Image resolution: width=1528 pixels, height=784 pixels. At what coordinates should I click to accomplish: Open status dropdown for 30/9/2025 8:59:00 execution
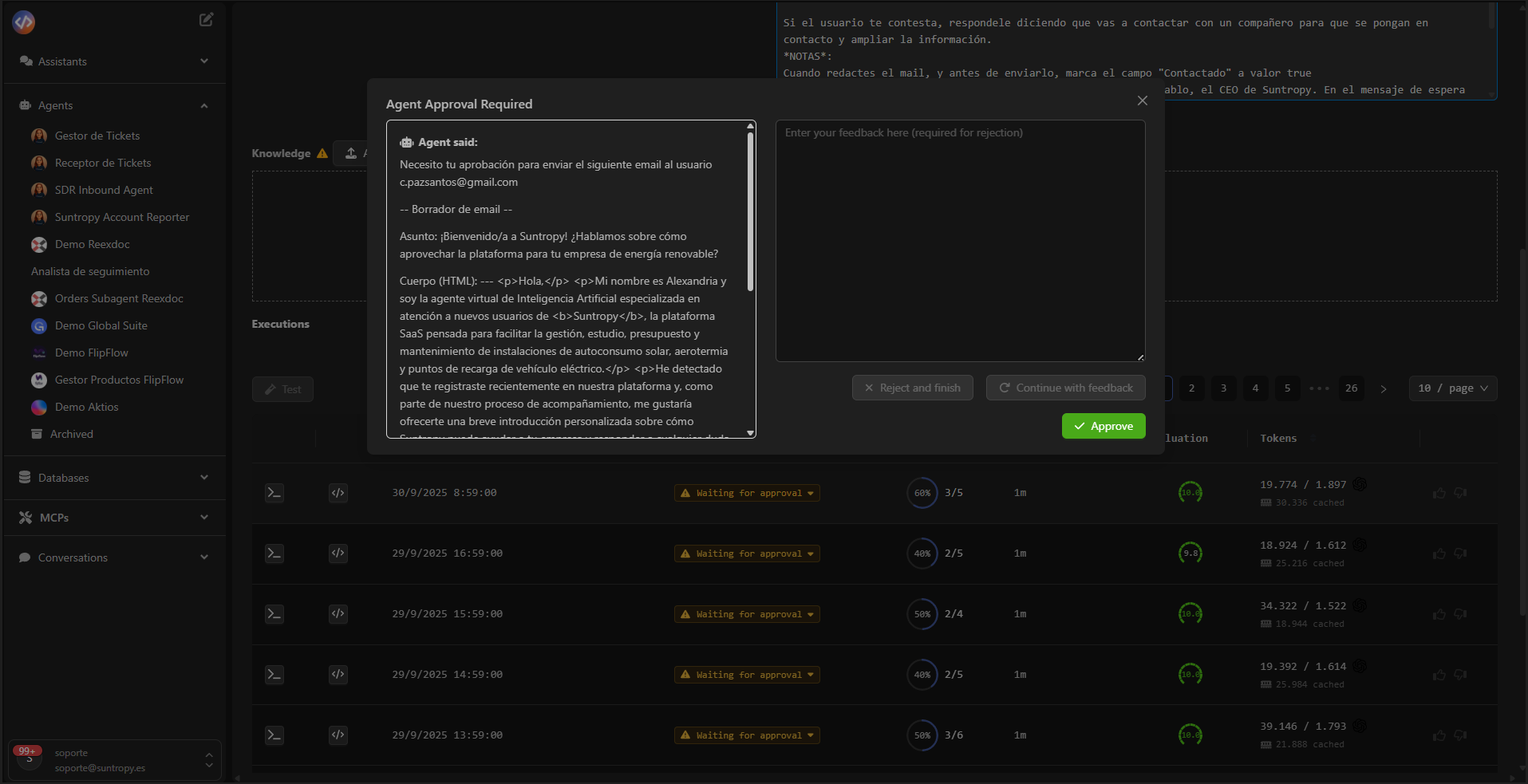[747, 493]
